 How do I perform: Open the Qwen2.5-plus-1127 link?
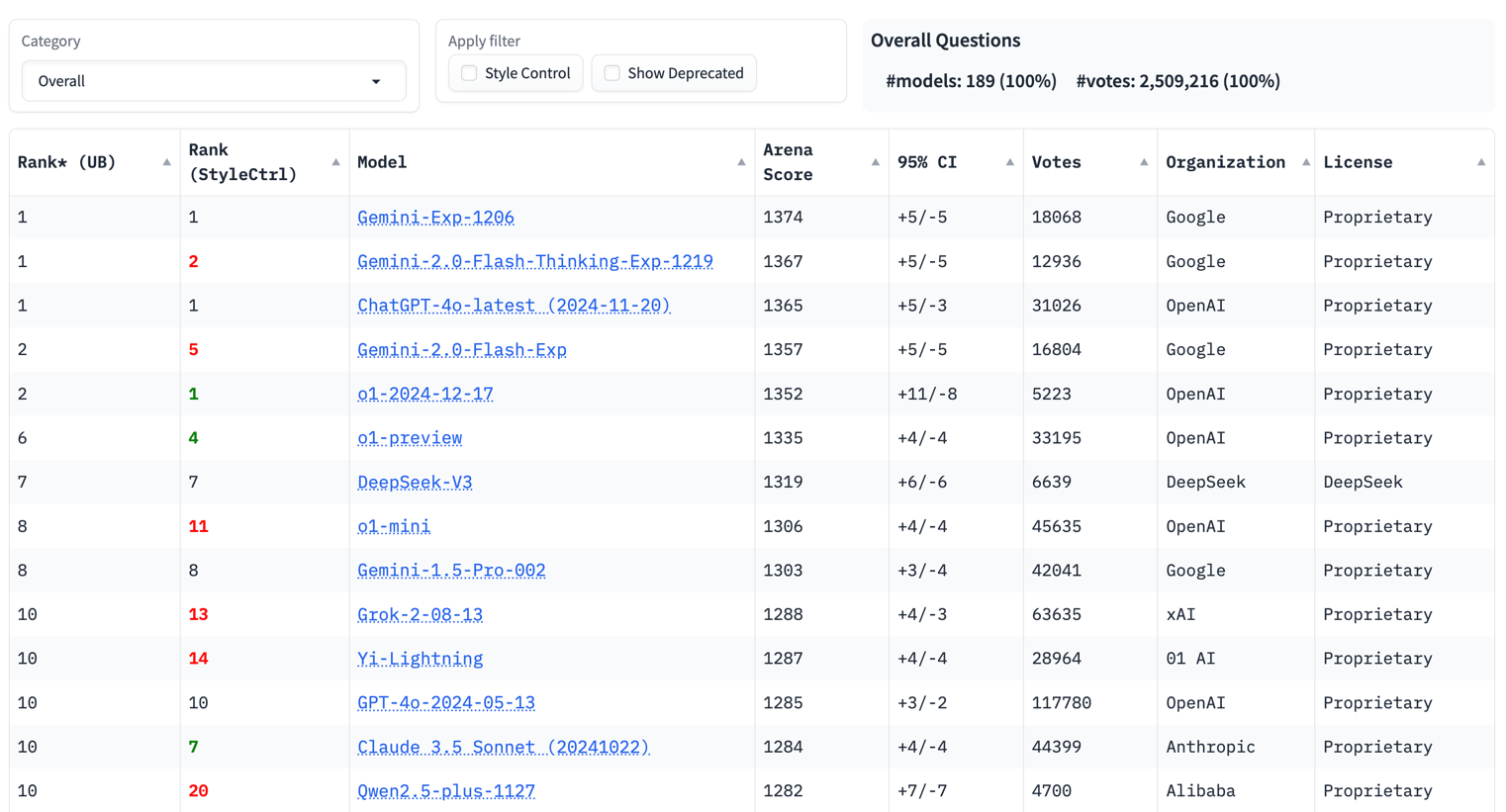[446, 791]
